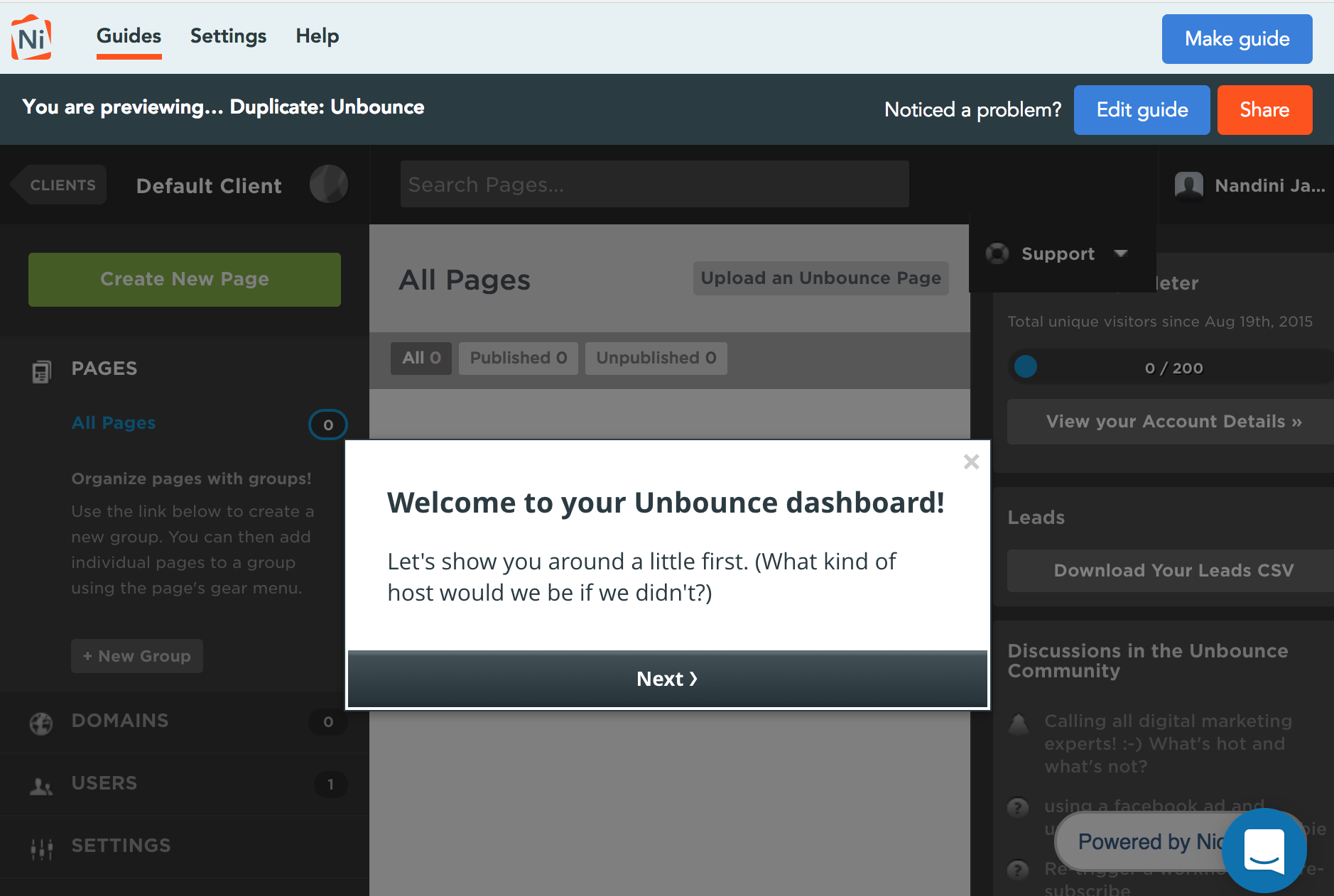Open the chat widget bubble icon

[1264, 850]
